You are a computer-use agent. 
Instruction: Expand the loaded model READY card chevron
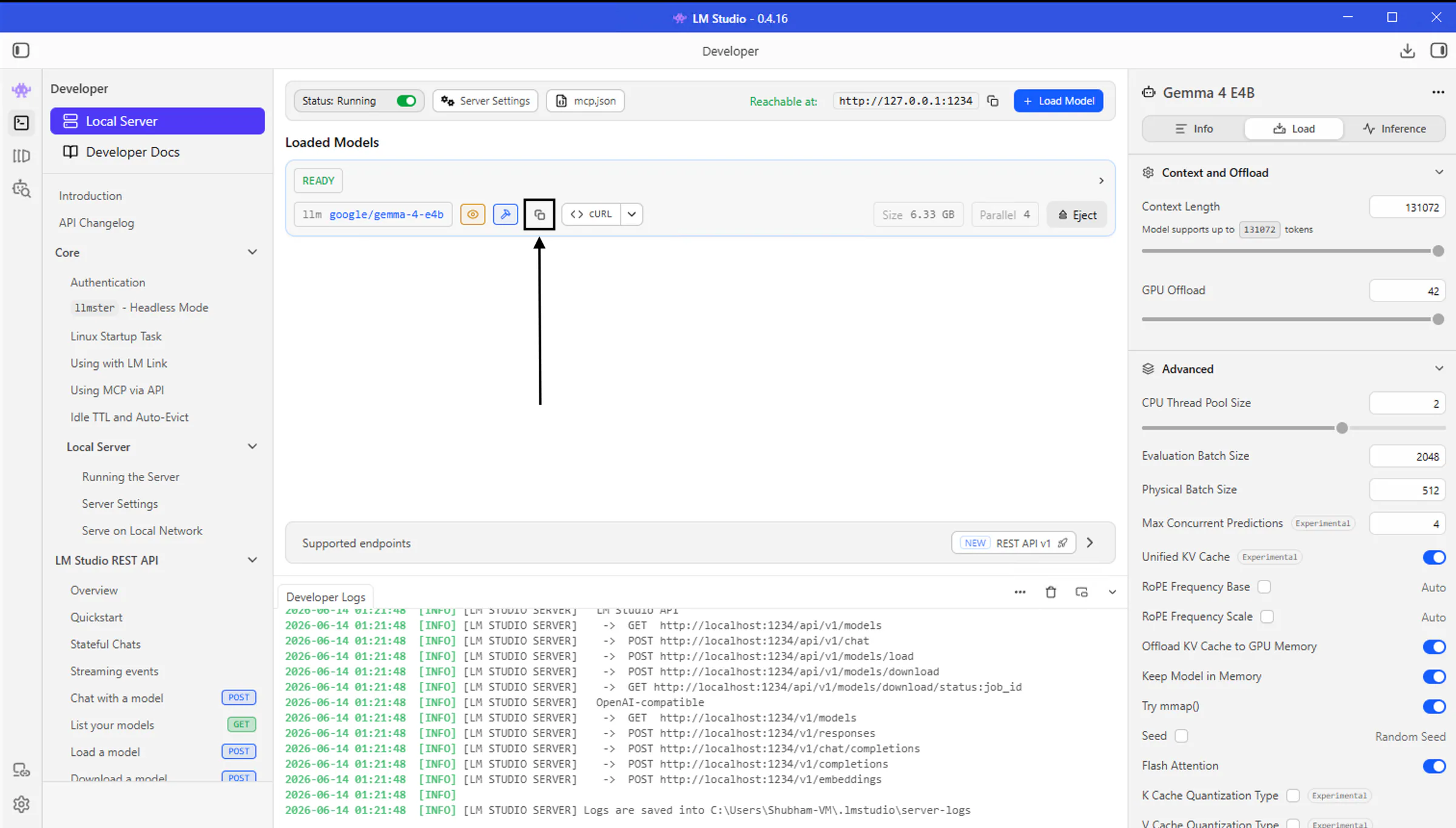tap(1101, 181)
